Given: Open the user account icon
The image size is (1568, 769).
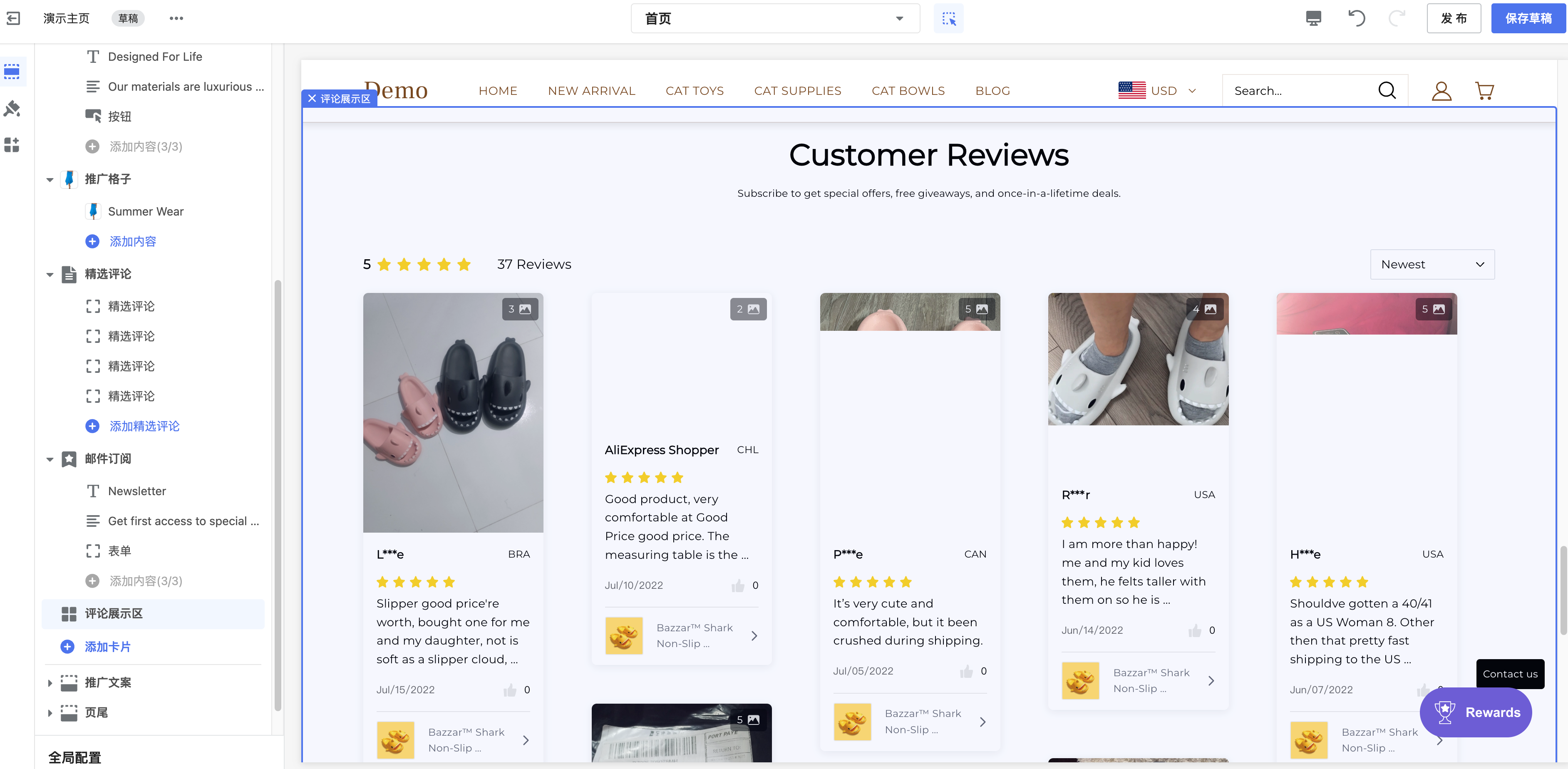Looking at the screenshot, I should click(1441, 91).
